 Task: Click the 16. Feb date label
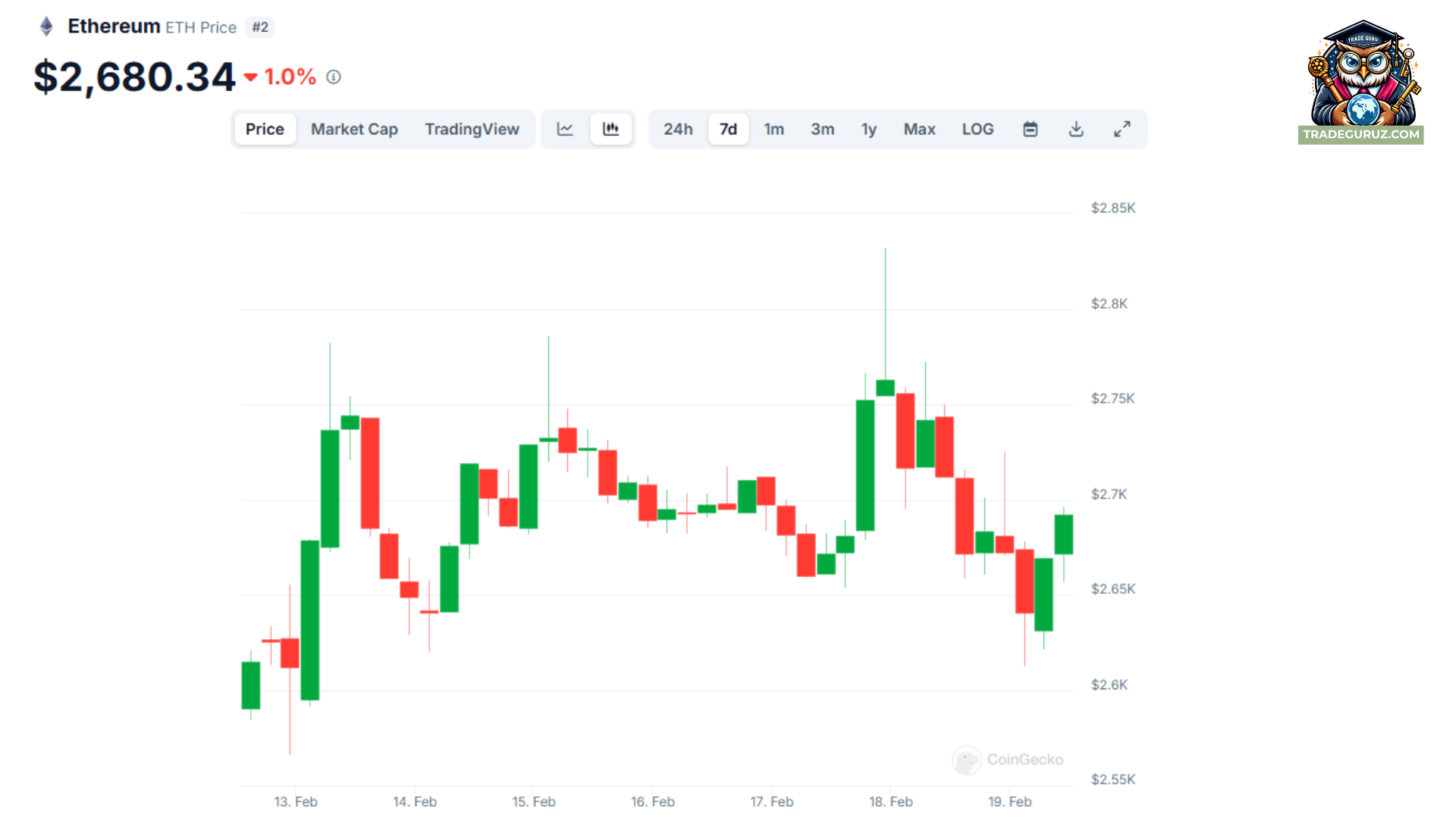coord(652,802)
